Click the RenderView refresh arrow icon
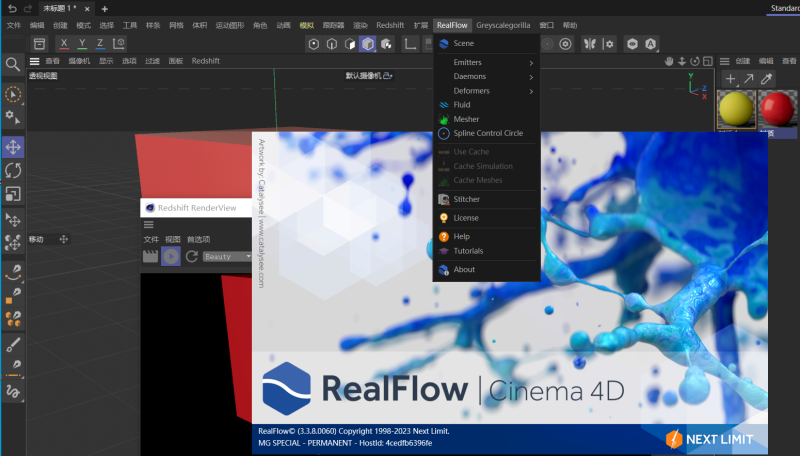The width and height of the screenshot is (800, 456). pyautogui.click(x=192, y=256)
